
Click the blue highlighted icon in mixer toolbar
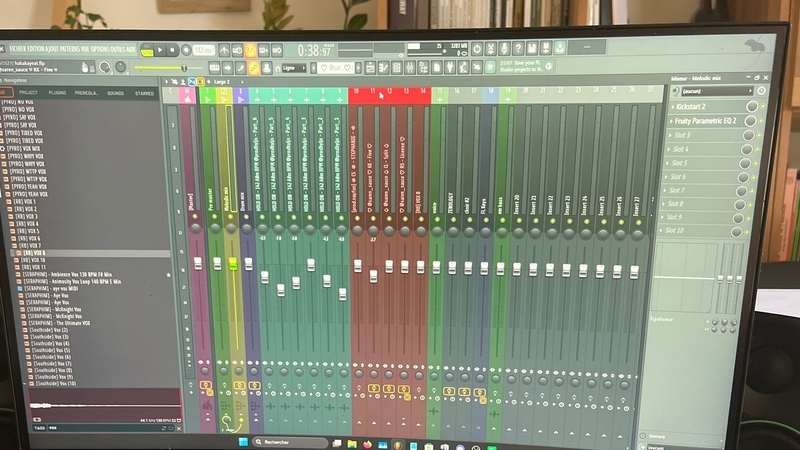point(192,82)
